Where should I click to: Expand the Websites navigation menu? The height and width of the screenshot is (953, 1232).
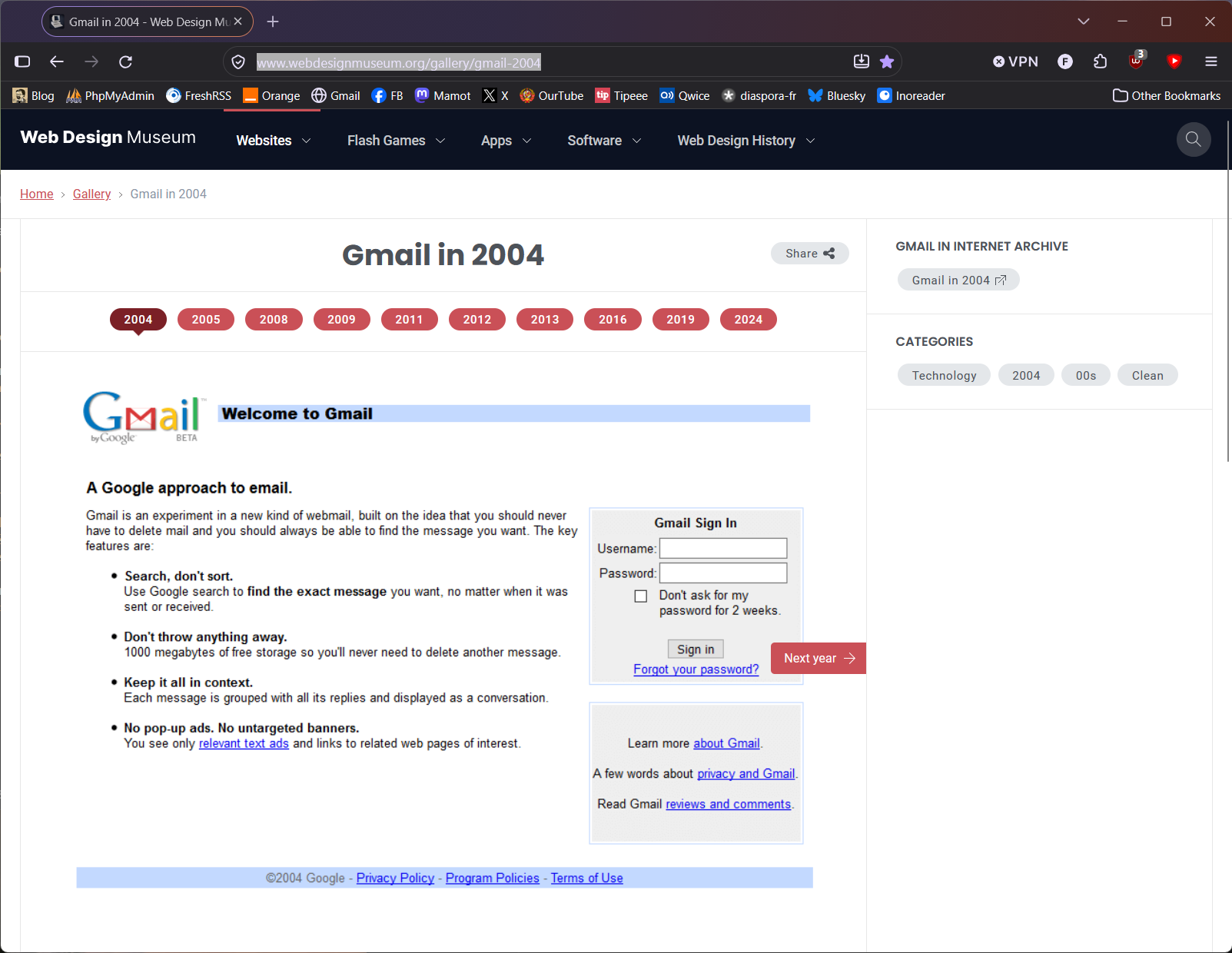tap(274, 141)
